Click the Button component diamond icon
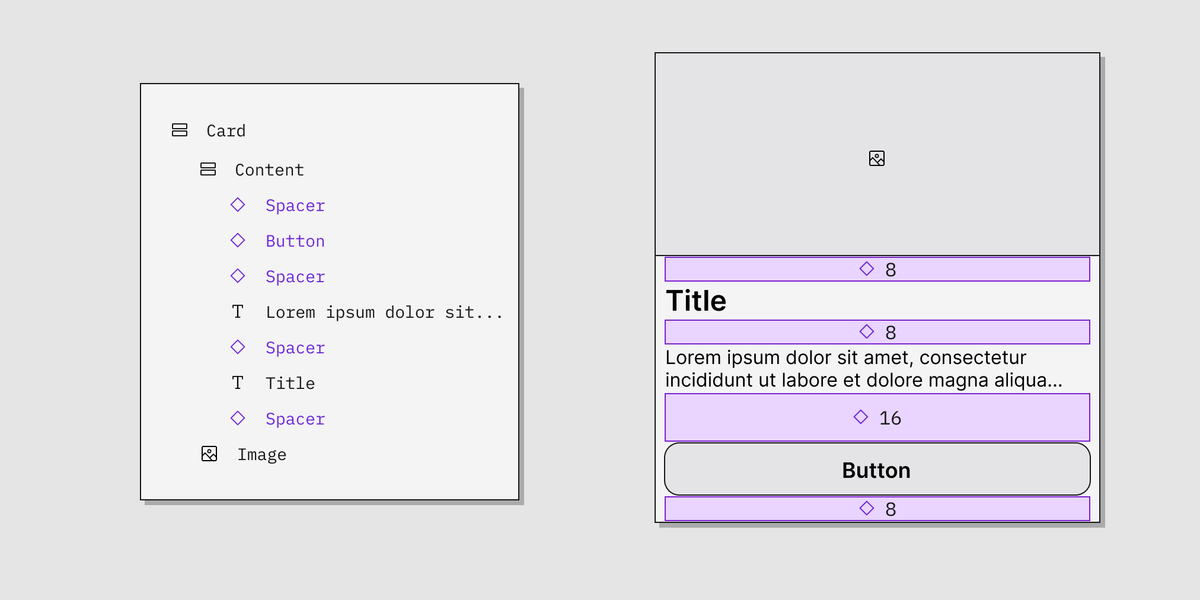 [238, 240]
